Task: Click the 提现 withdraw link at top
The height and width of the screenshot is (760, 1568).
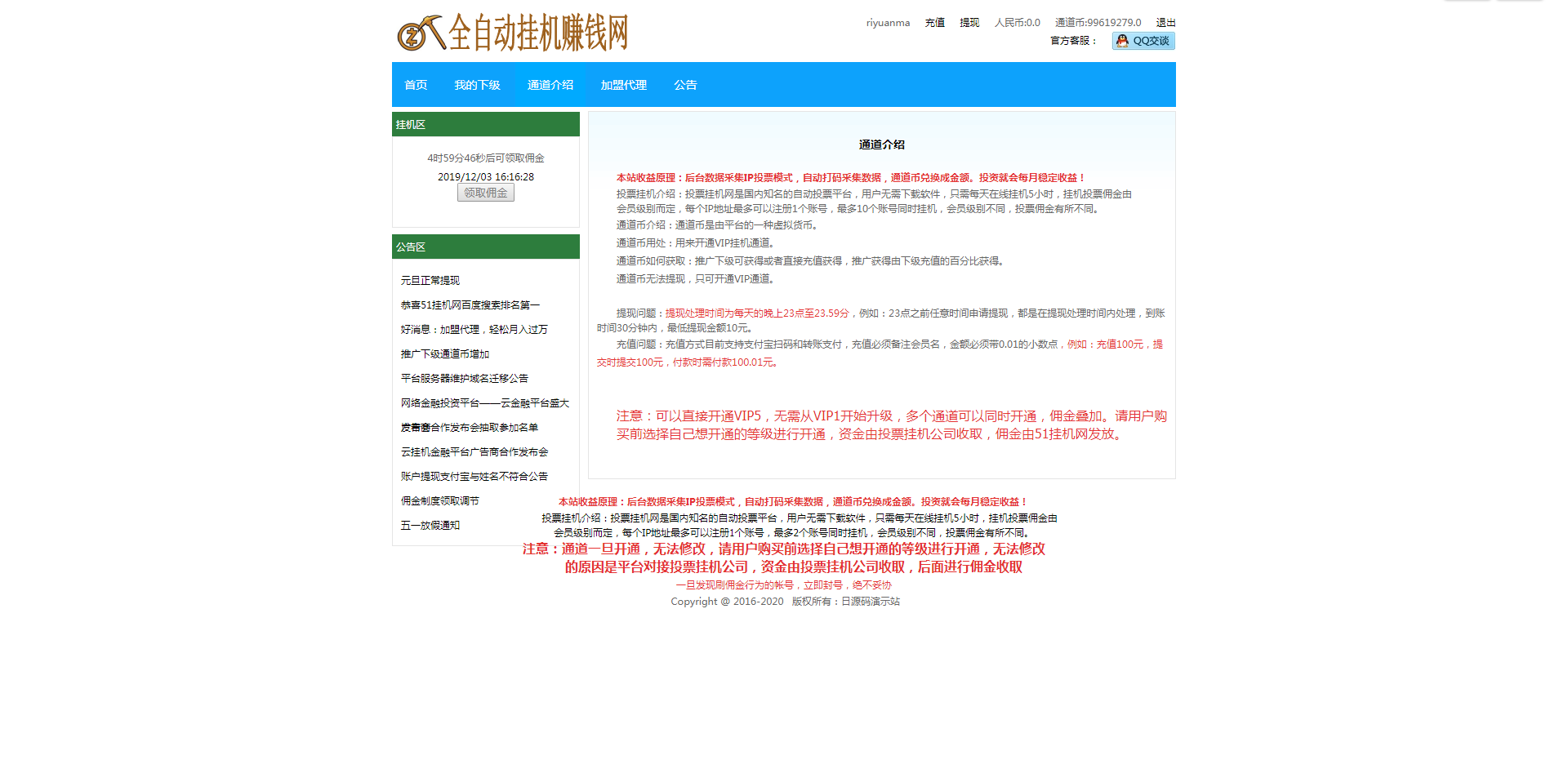Action: (x=969, y=23)
